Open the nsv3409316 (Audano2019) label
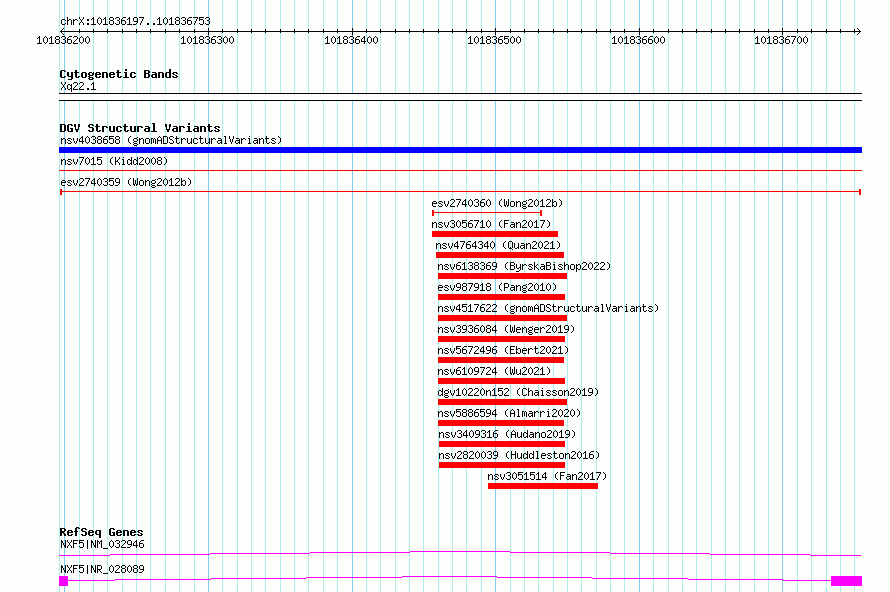 click(x=507, y=434)
